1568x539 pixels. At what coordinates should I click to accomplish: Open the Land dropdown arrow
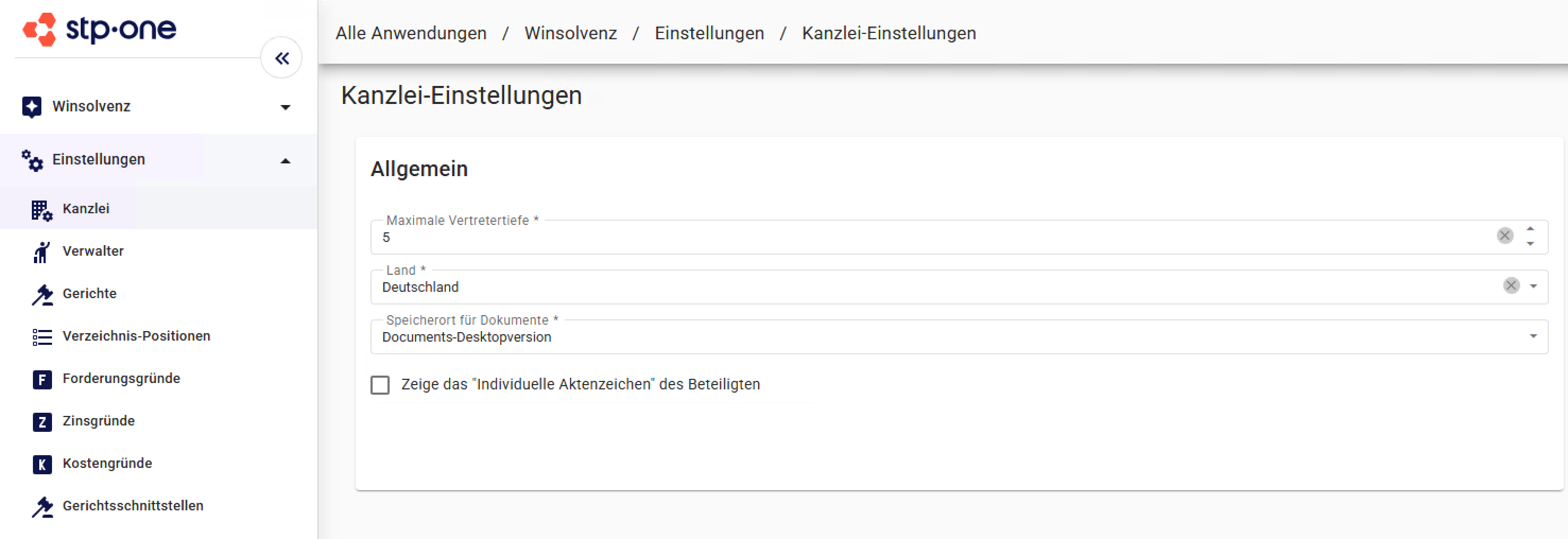[x=1533, y=286]
